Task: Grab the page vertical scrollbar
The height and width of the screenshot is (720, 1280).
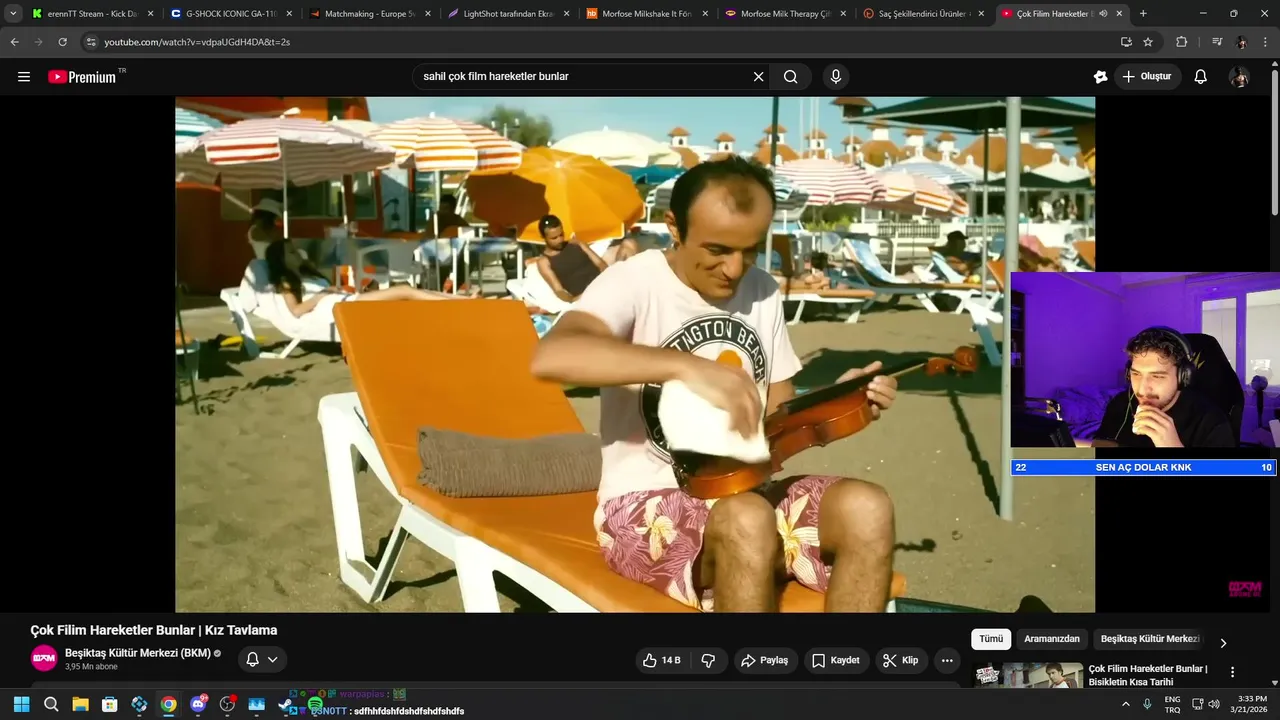Action: click(1274, 140)
